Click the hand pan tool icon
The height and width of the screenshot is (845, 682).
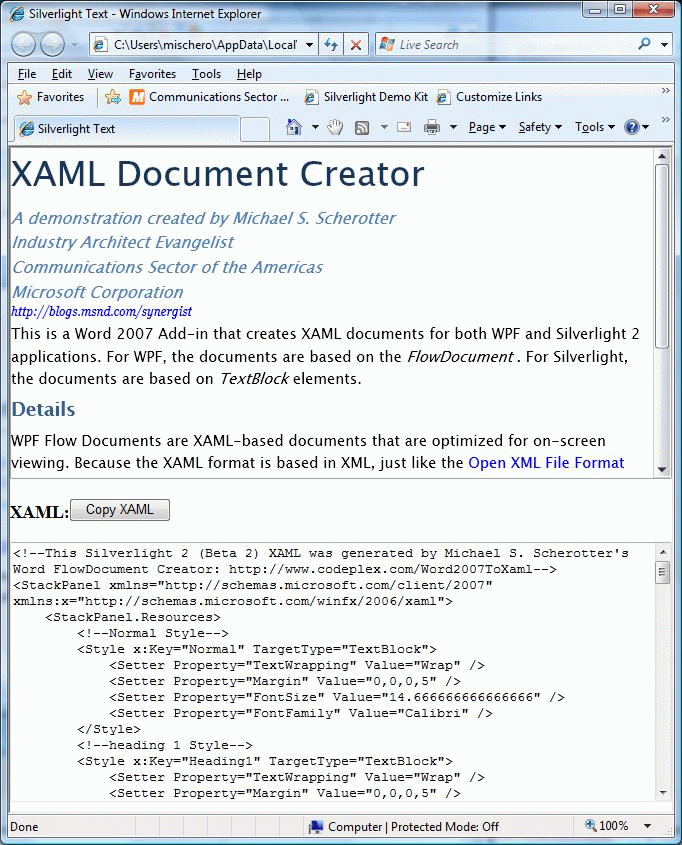coord(335,127)
